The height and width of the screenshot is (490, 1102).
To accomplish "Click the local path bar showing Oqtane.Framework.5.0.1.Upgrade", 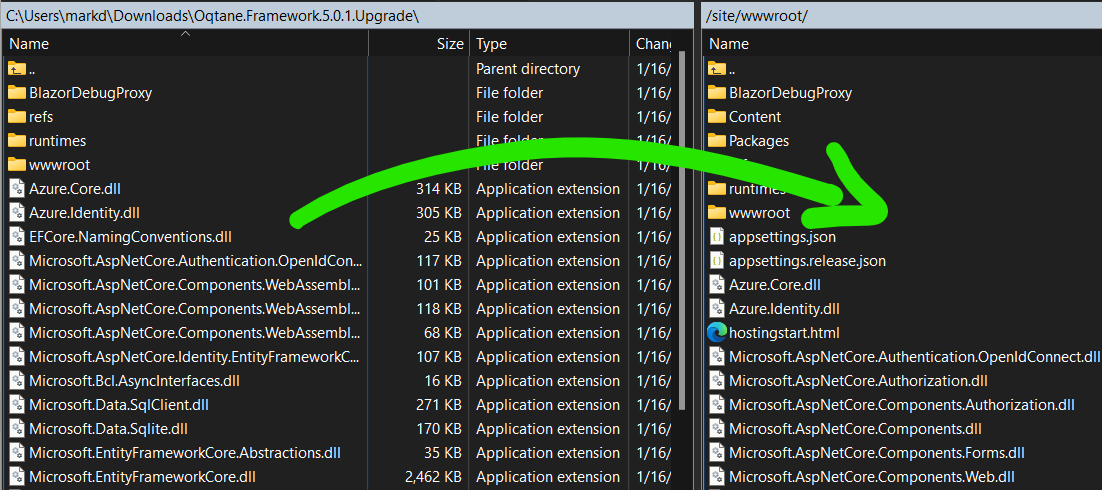I will click(347, 15).
